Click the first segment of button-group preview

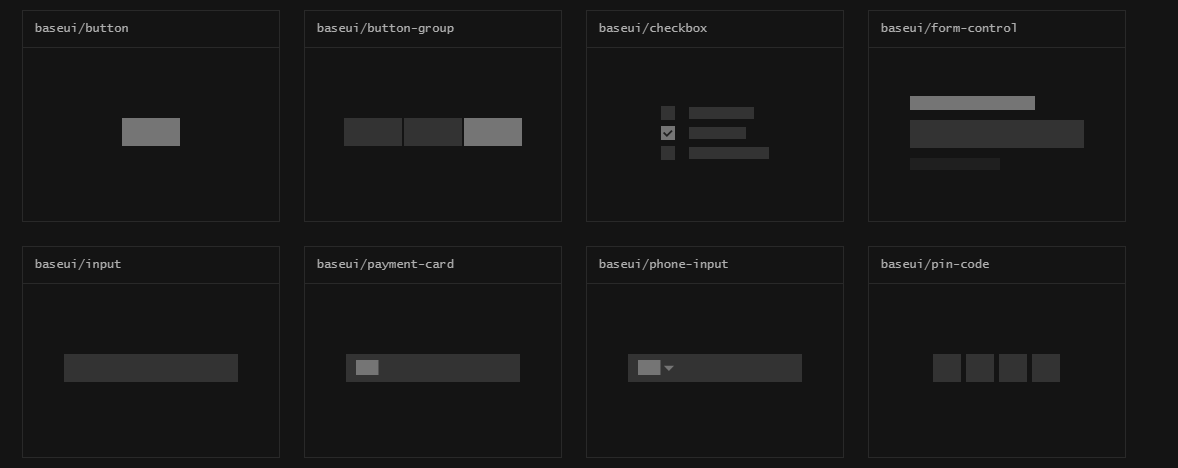coord(373,132)
